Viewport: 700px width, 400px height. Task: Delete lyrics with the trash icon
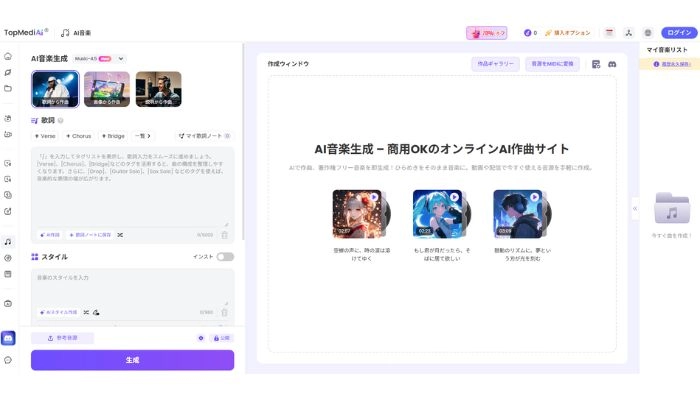tap(224, 234)
